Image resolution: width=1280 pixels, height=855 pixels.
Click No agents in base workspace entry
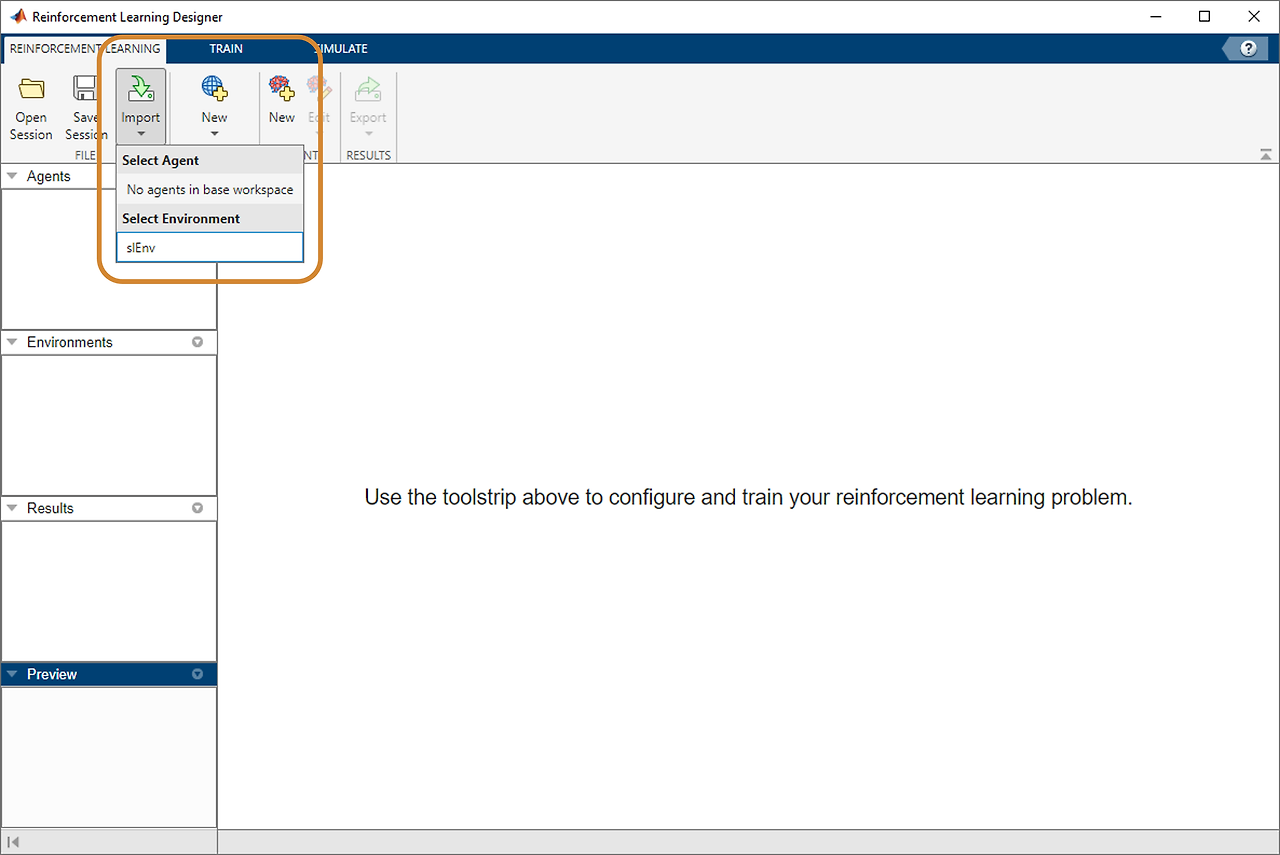[210, 189]
